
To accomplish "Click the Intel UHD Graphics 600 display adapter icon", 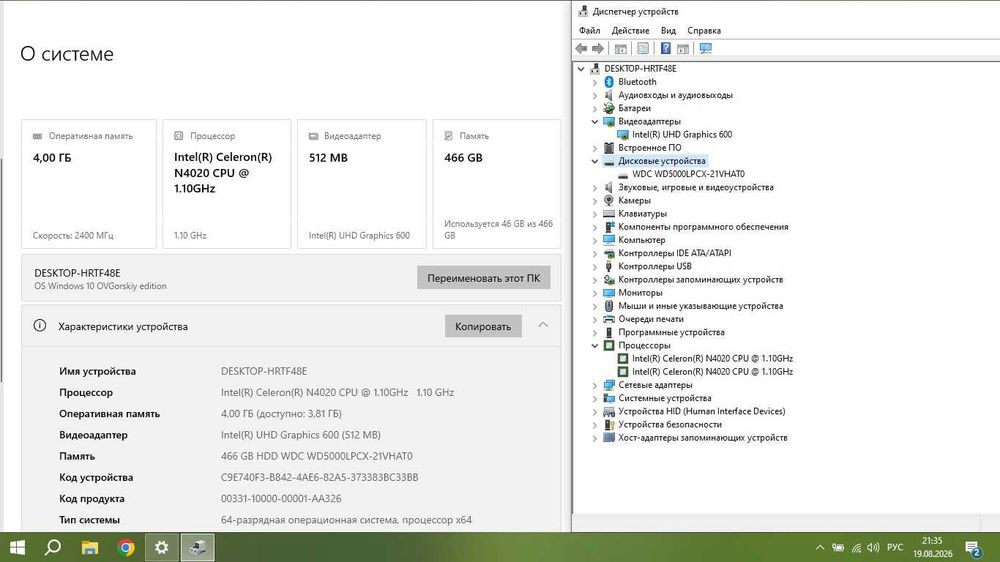I will tap(622, 135).
